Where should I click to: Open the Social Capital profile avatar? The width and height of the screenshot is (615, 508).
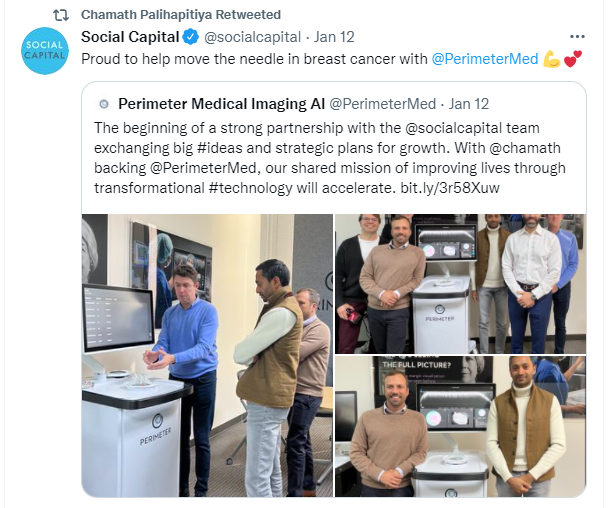coord(45,51)
